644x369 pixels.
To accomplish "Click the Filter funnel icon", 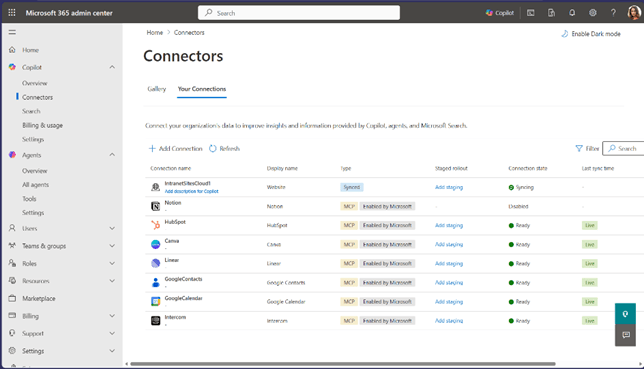I will tap(579, 148).
